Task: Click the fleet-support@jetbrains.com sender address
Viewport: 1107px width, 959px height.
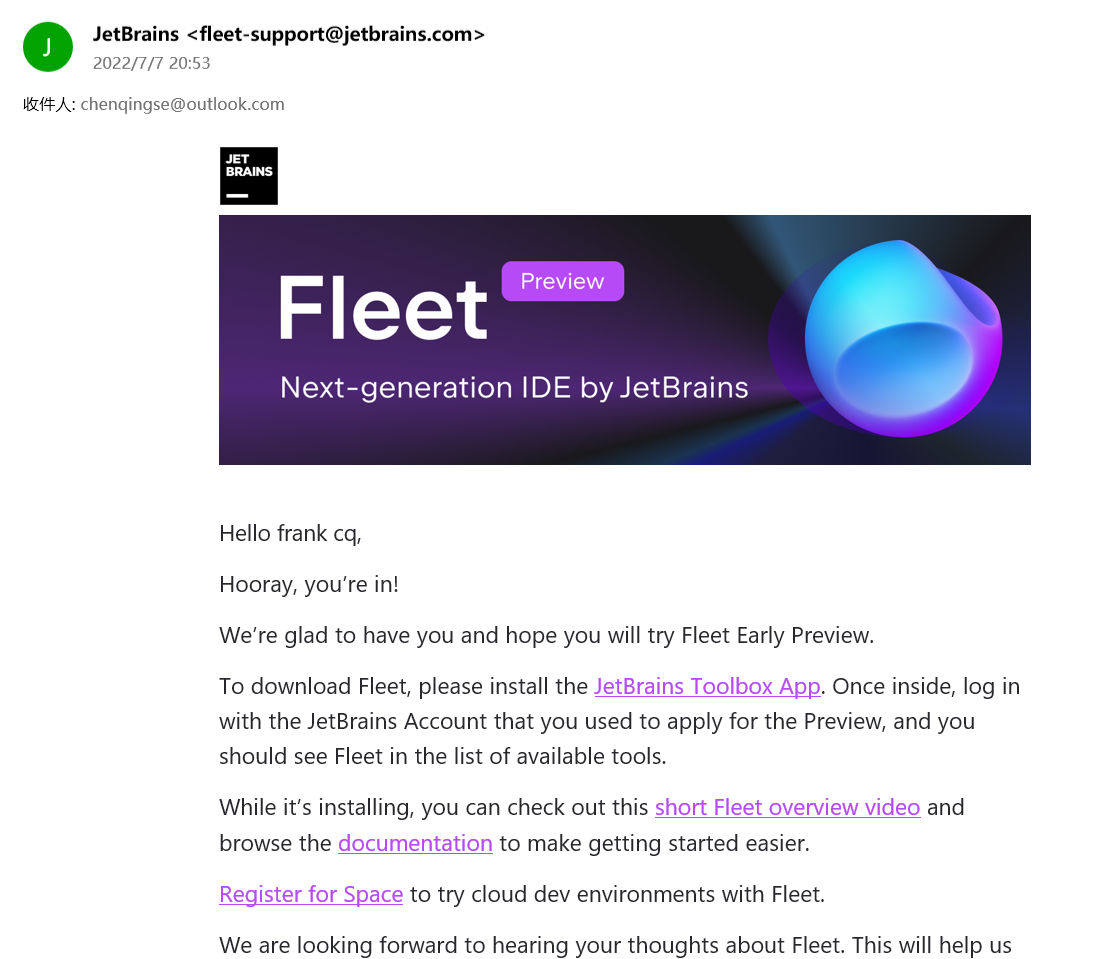Action: [336, 34]
